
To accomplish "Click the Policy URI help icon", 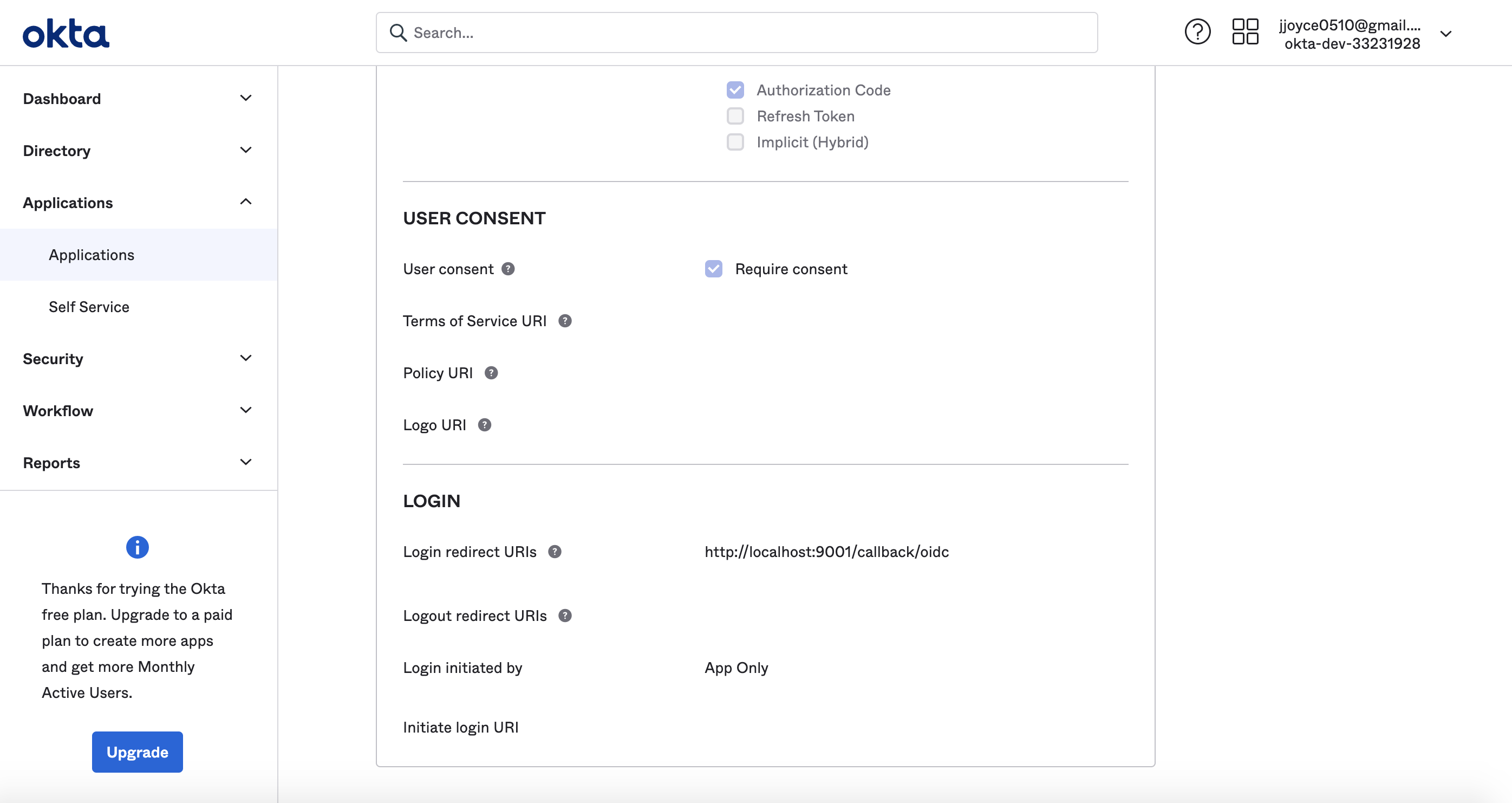I will [x=490, y=372].
